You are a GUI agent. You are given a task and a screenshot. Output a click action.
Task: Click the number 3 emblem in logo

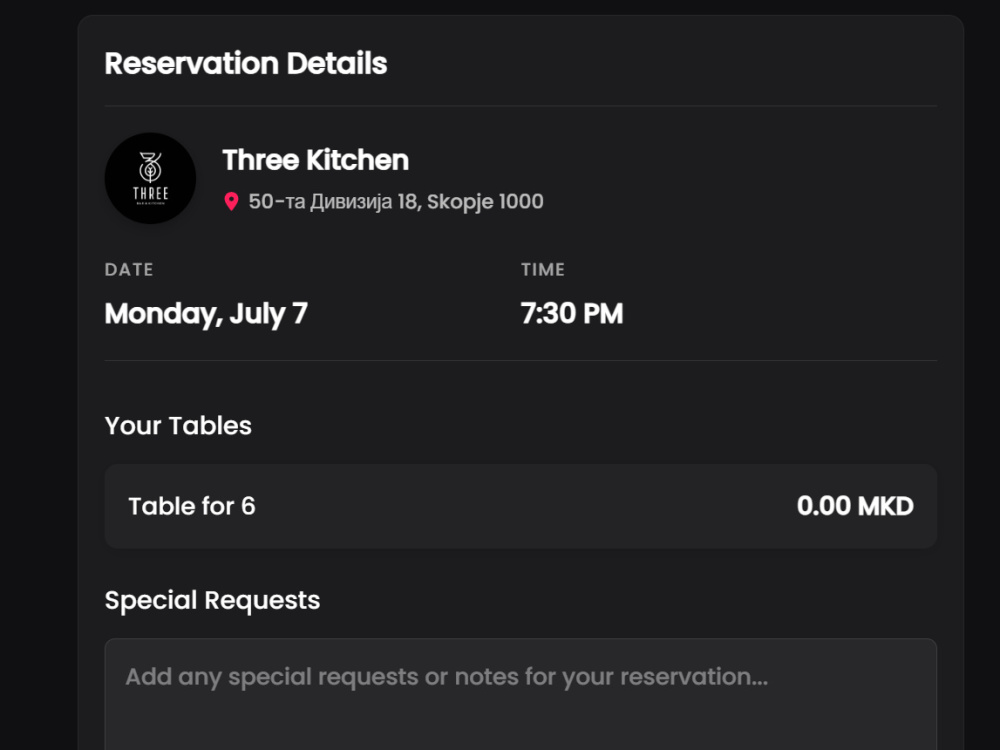click(x=151, y=167)
